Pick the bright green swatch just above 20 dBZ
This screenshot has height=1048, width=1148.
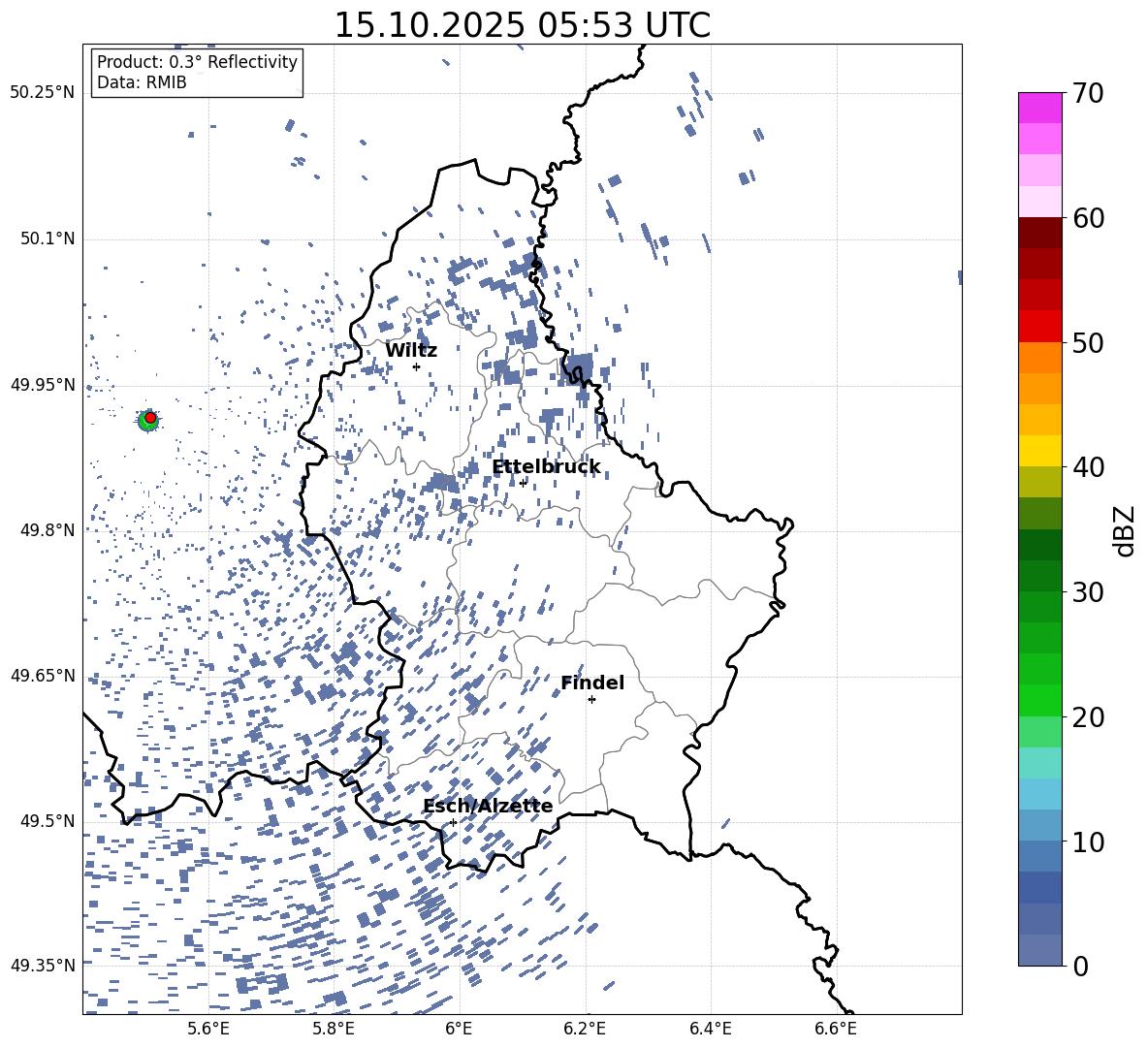click(x=1039, y=700)
